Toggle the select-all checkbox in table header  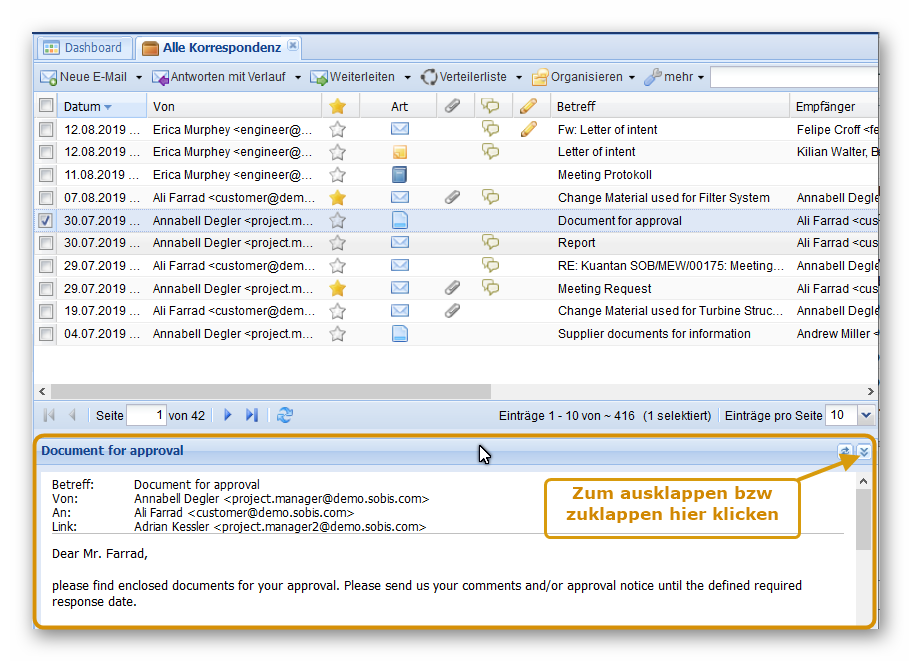(46, 106)
